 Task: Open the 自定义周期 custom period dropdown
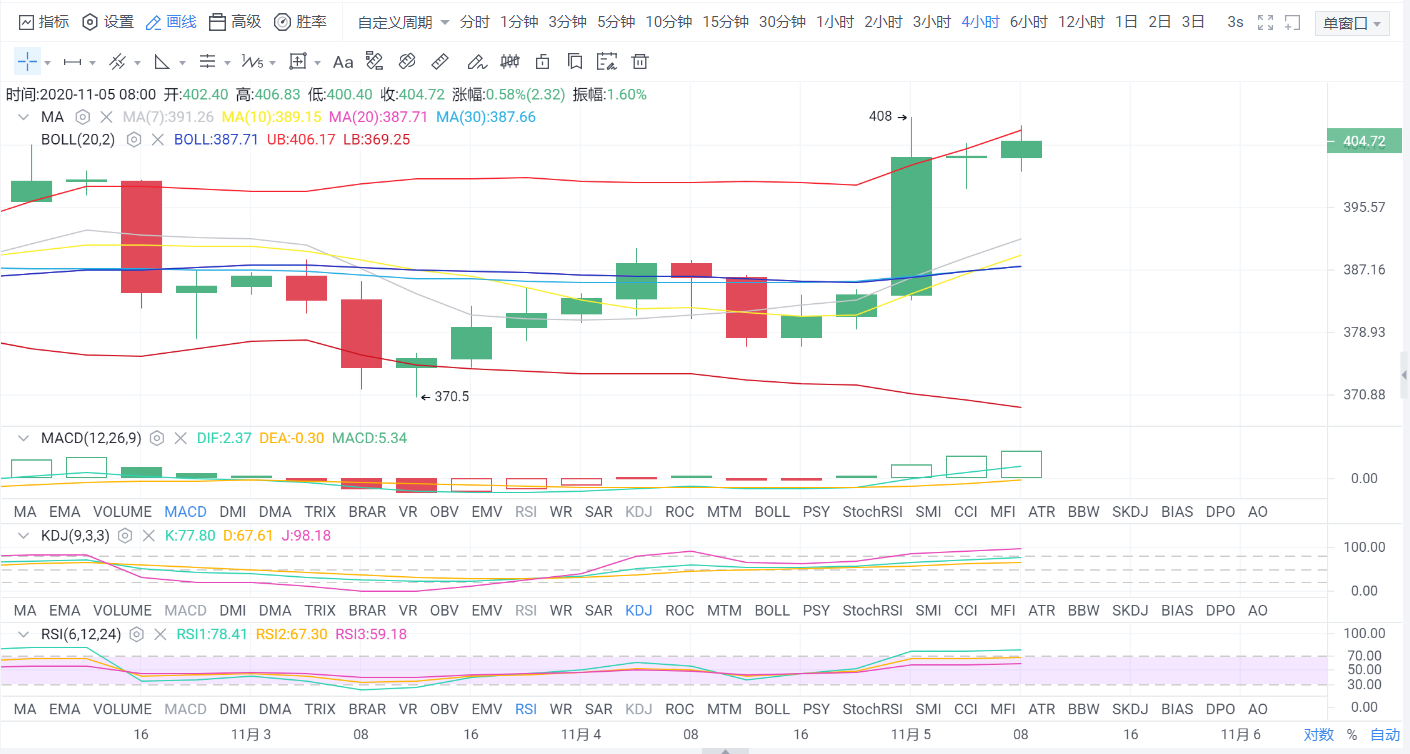[403, 22]
